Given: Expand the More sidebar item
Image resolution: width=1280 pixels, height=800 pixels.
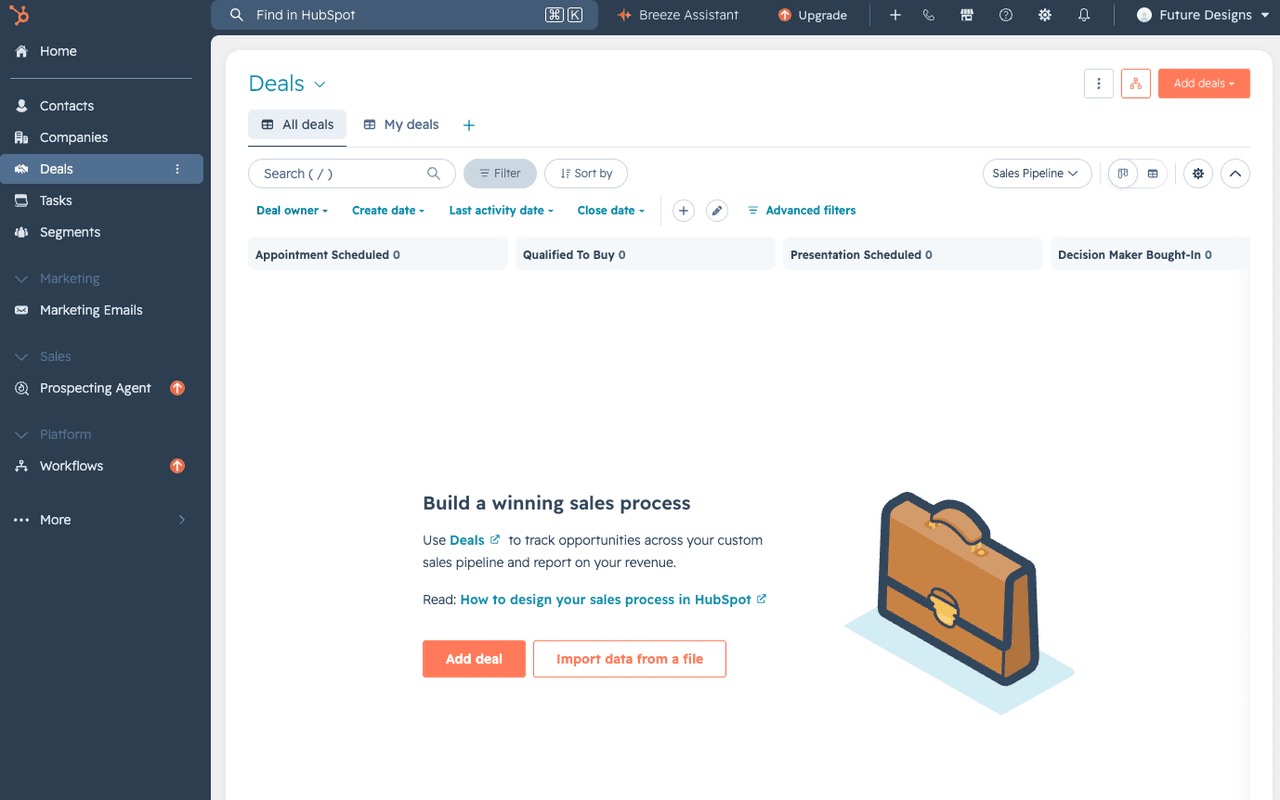Looking at the screenshot, I should pyautogui.click(x=101, y=520).
